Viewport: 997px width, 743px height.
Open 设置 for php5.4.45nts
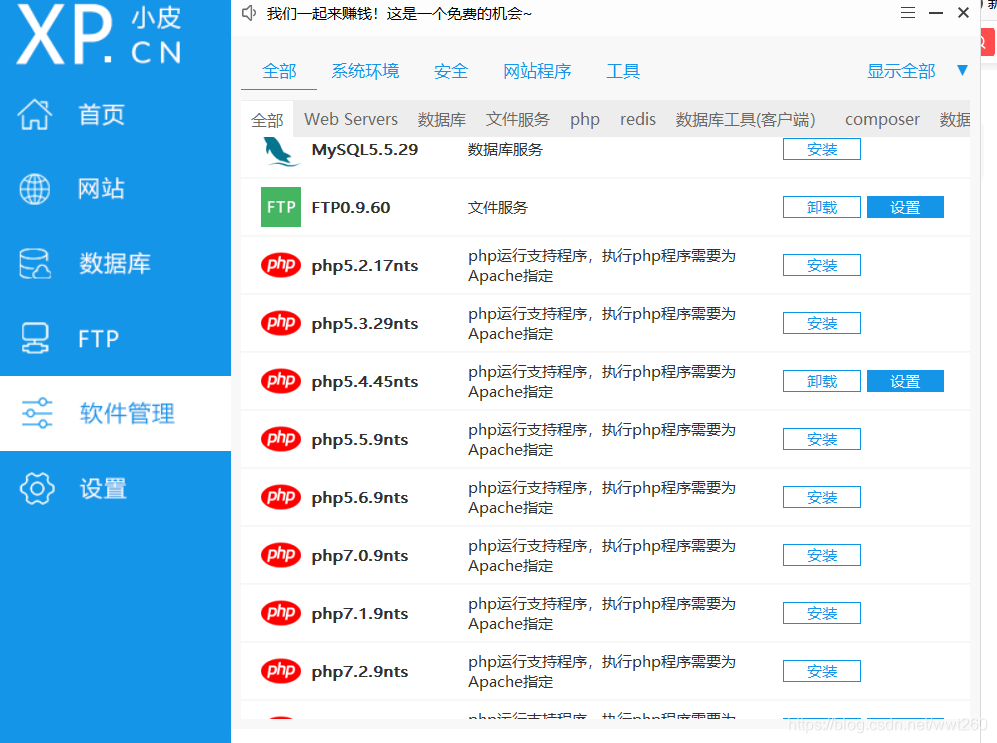905,381
